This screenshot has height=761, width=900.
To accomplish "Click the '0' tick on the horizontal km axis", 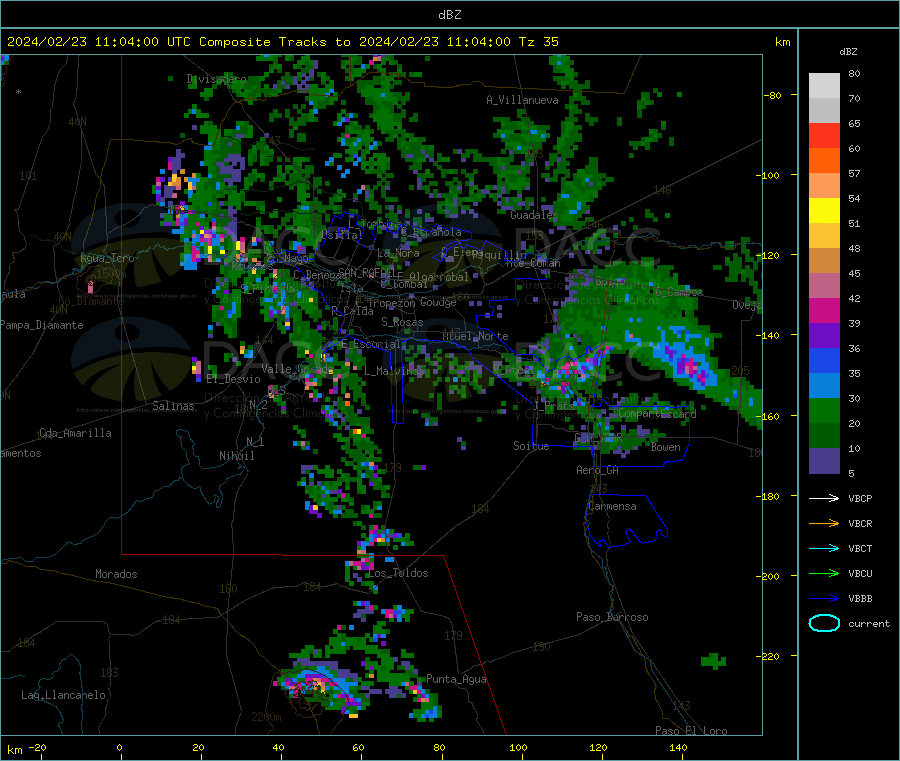I will (x=119, y=747).
